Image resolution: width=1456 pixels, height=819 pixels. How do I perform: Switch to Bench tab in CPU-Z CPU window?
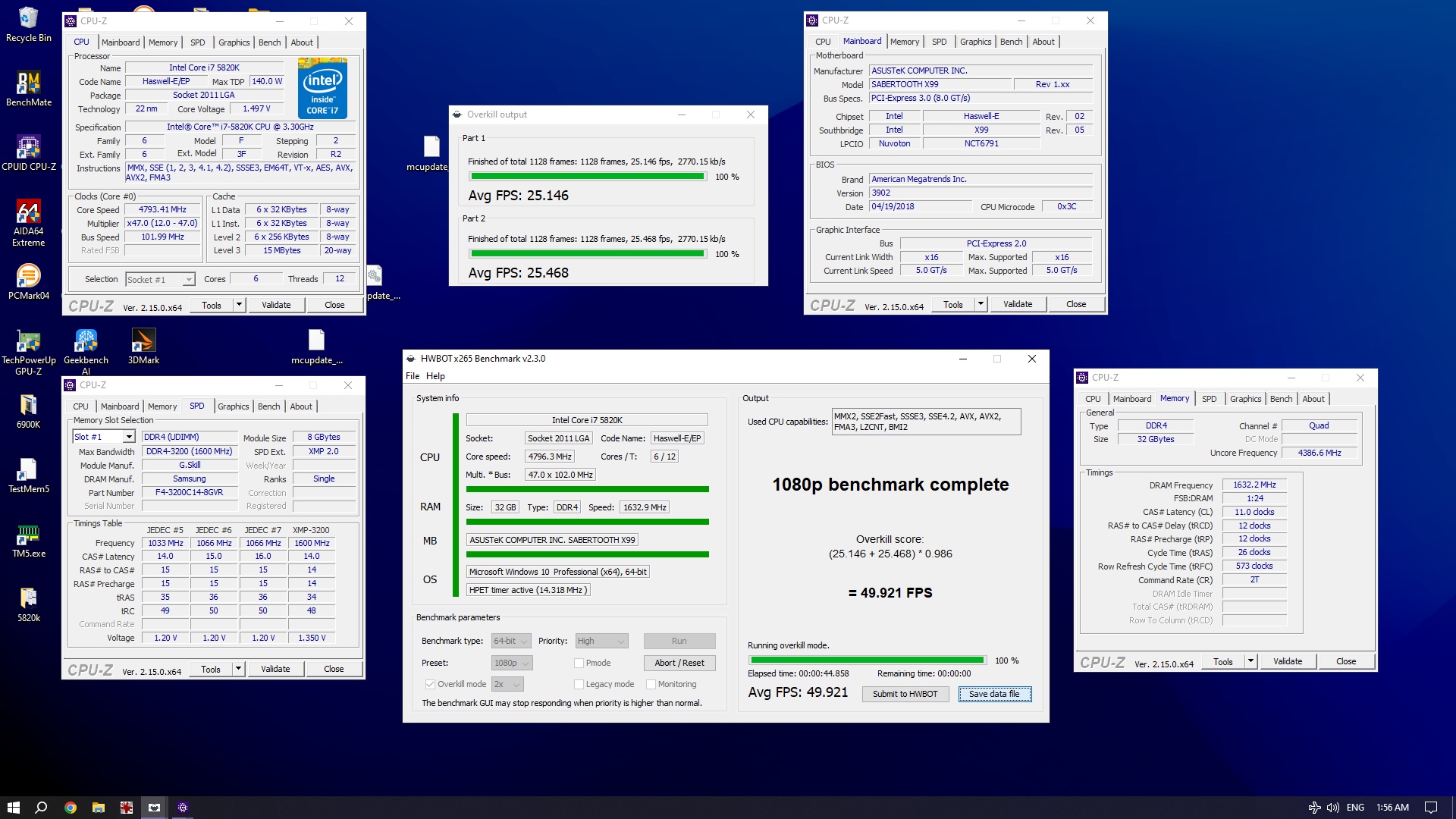(x=269, y=42)
